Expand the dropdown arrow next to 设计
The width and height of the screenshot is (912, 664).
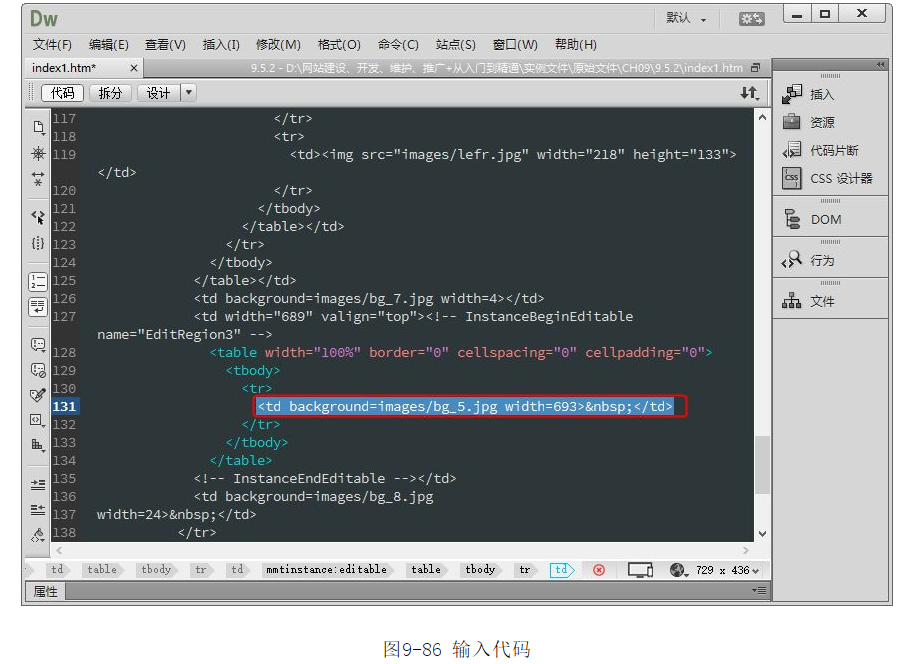[188, 93]
